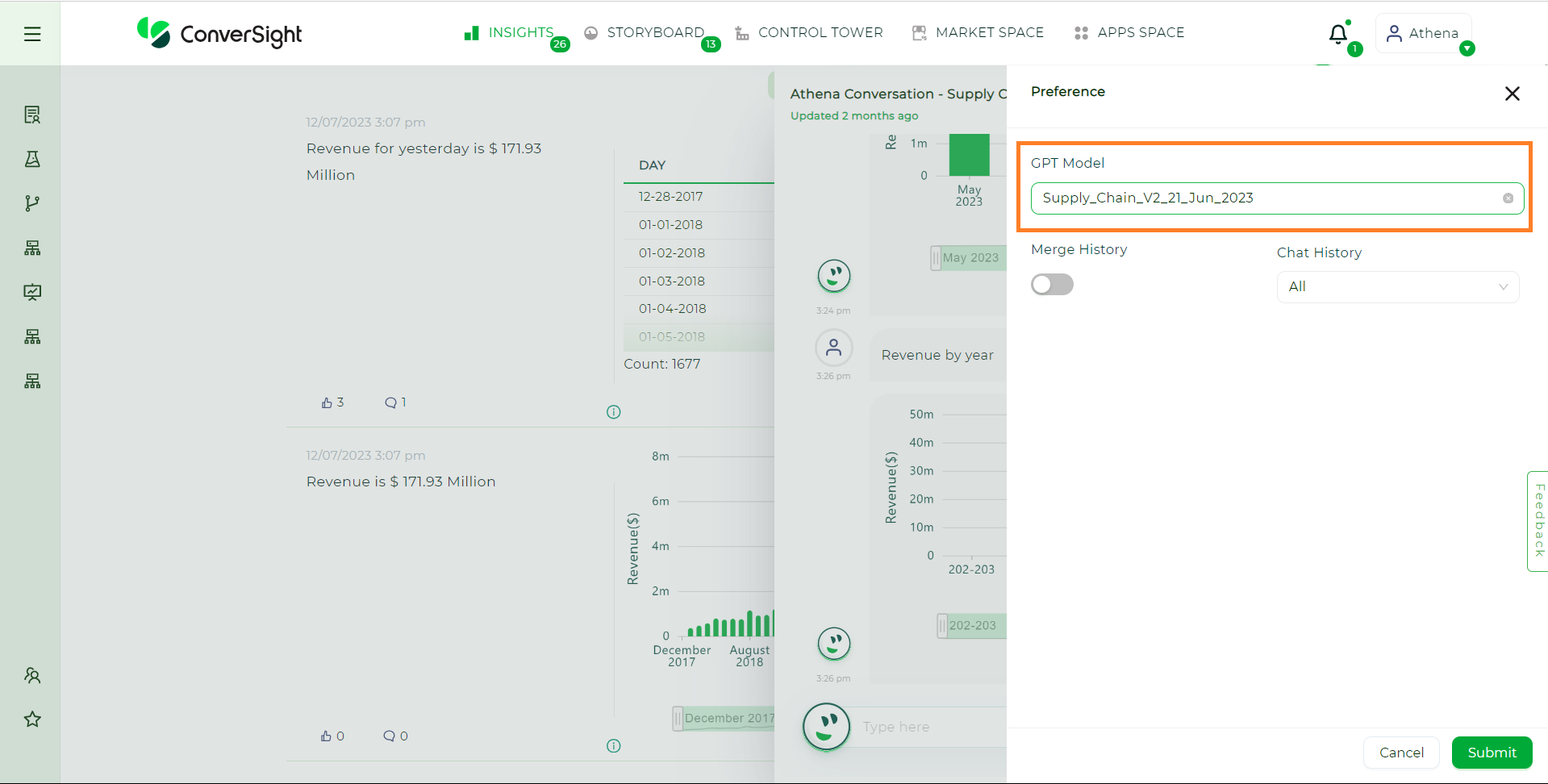Image resolution: width=1548 pixels, height=784 pixels.
Task: Toggle the Merge History switch
Action: pos(1052,285)
